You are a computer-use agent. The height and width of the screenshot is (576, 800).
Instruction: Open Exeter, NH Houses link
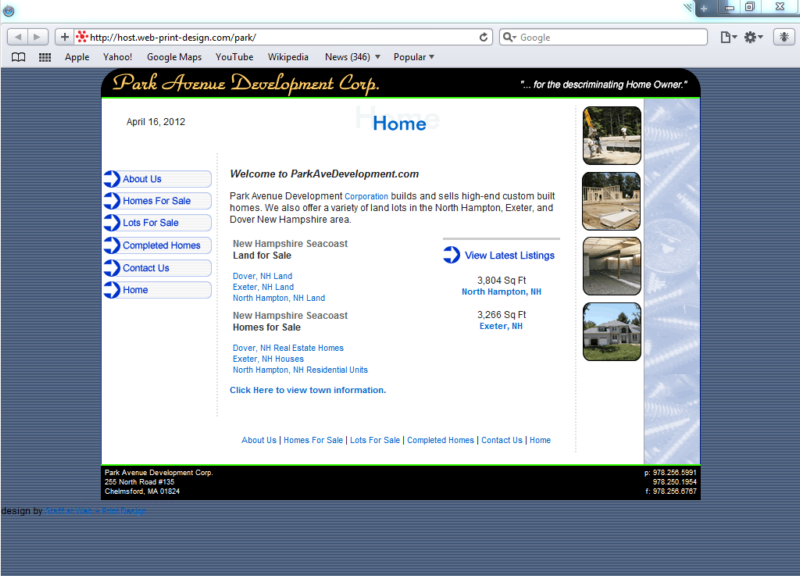(x=268, y=359)
